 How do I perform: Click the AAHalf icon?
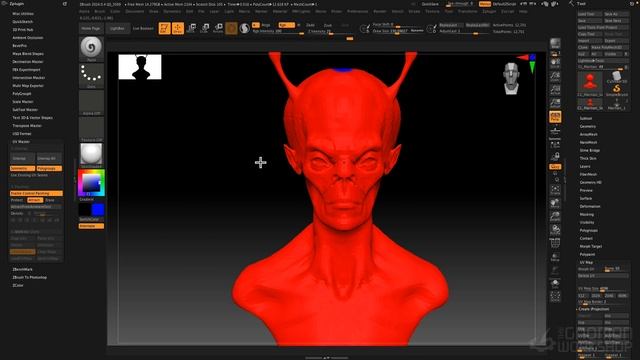pos(555,102)
